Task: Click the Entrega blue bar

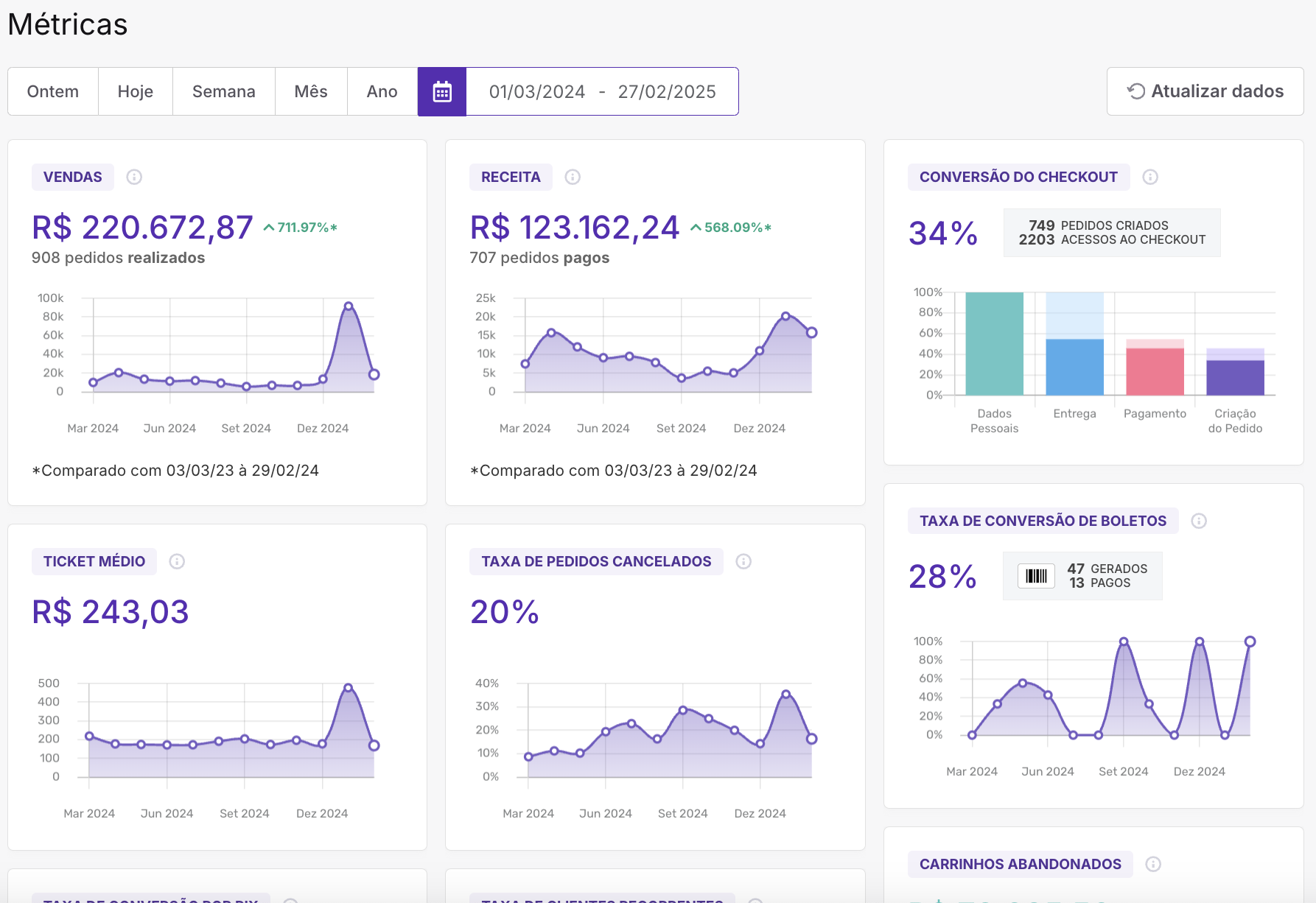Action: click(1075, 367)
